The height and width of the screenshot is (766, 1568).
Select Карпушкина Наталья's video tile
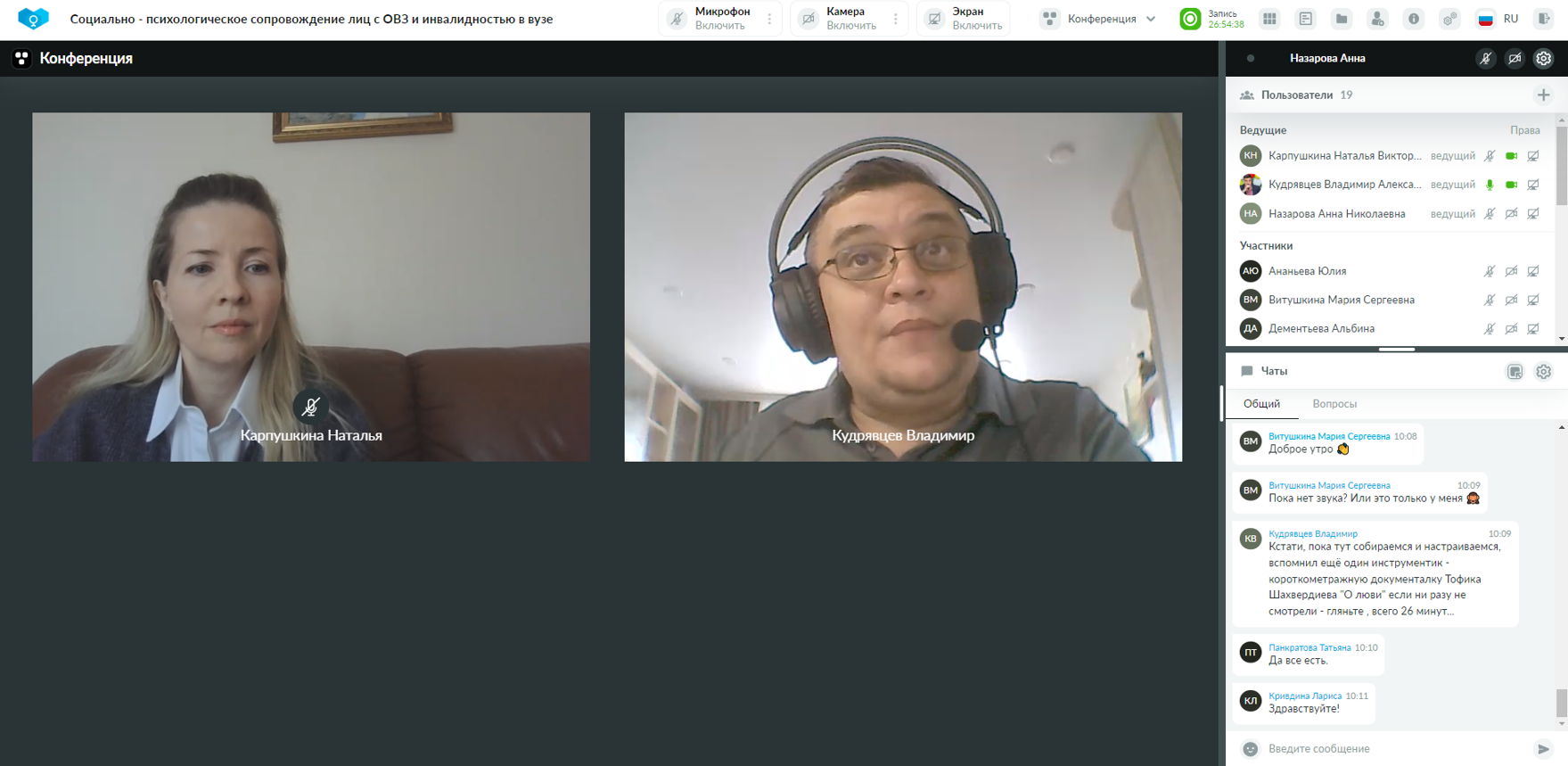click(x=311, y=287)
